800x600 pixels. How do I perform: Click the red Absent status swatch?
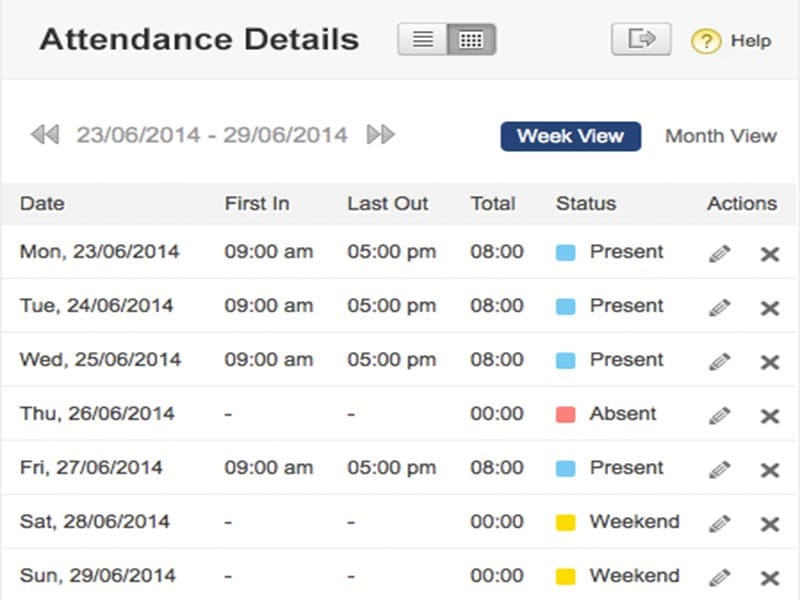click(x=566, y=414)
